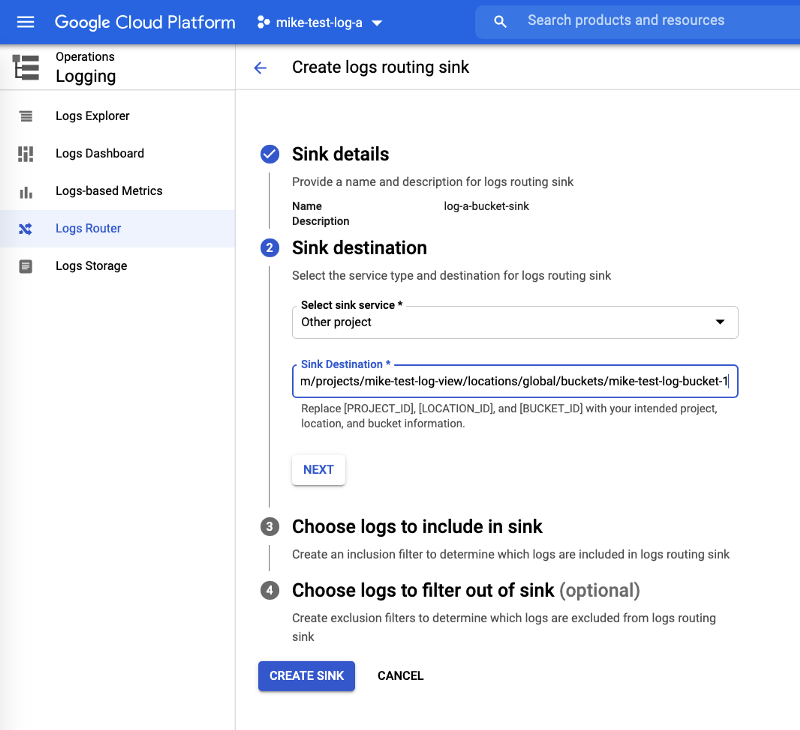
Task: Click 'Create exclusion filters' description text
Action: (504, 627)
